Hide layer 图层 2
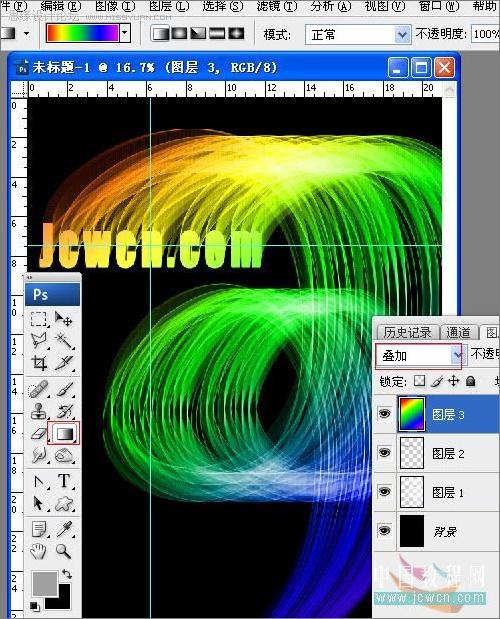Screen dimensions: 500x619 coord(384,453)
